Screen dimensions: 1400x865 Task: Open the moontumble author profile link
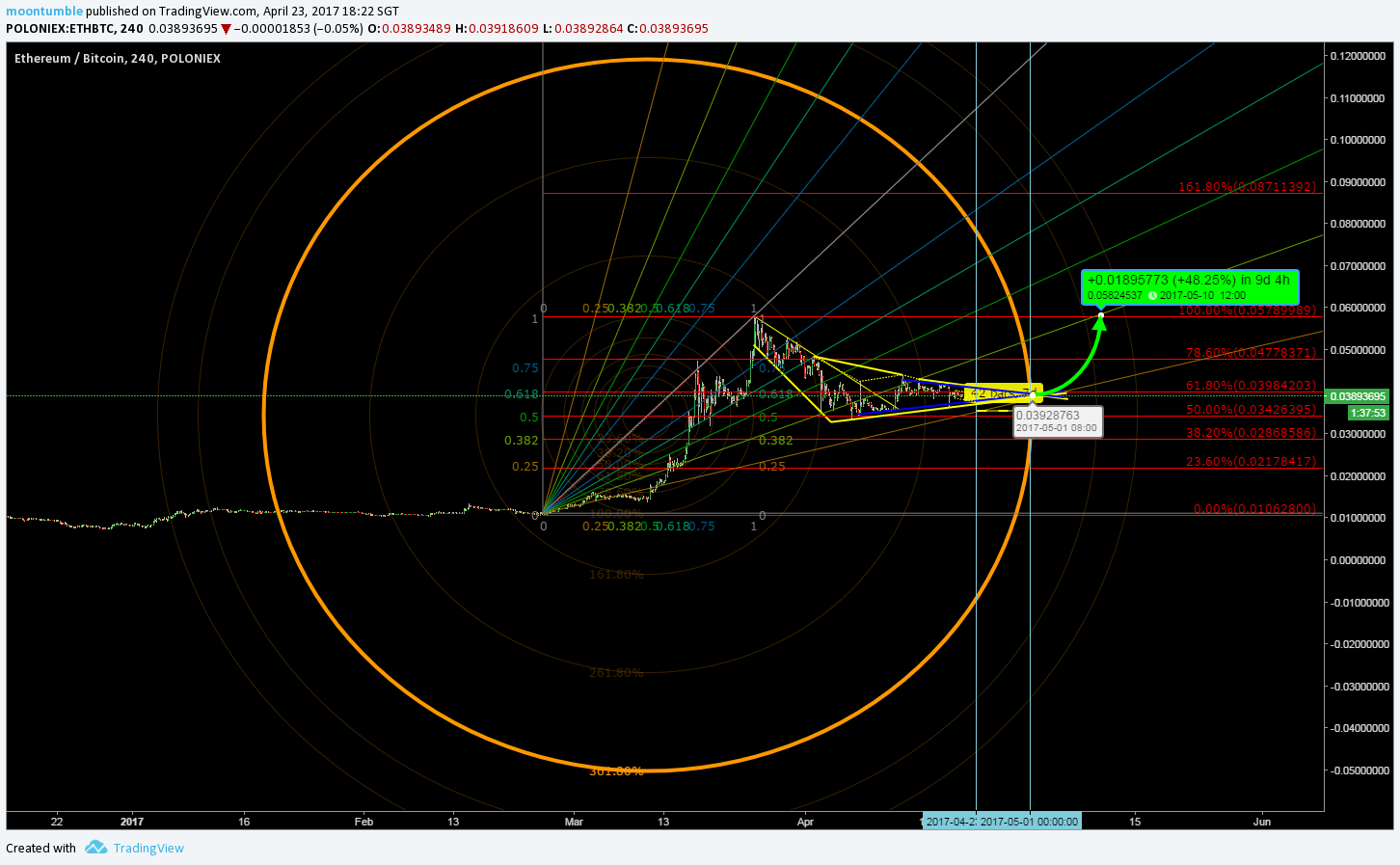point(44,11)
